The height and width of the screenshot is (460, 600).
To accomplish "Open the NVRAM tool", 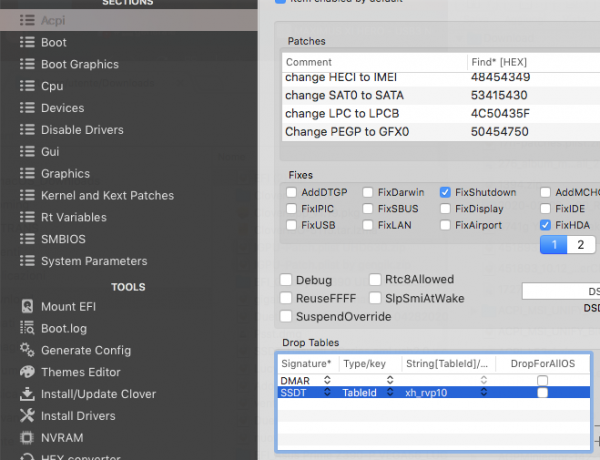I will (63, 438).
